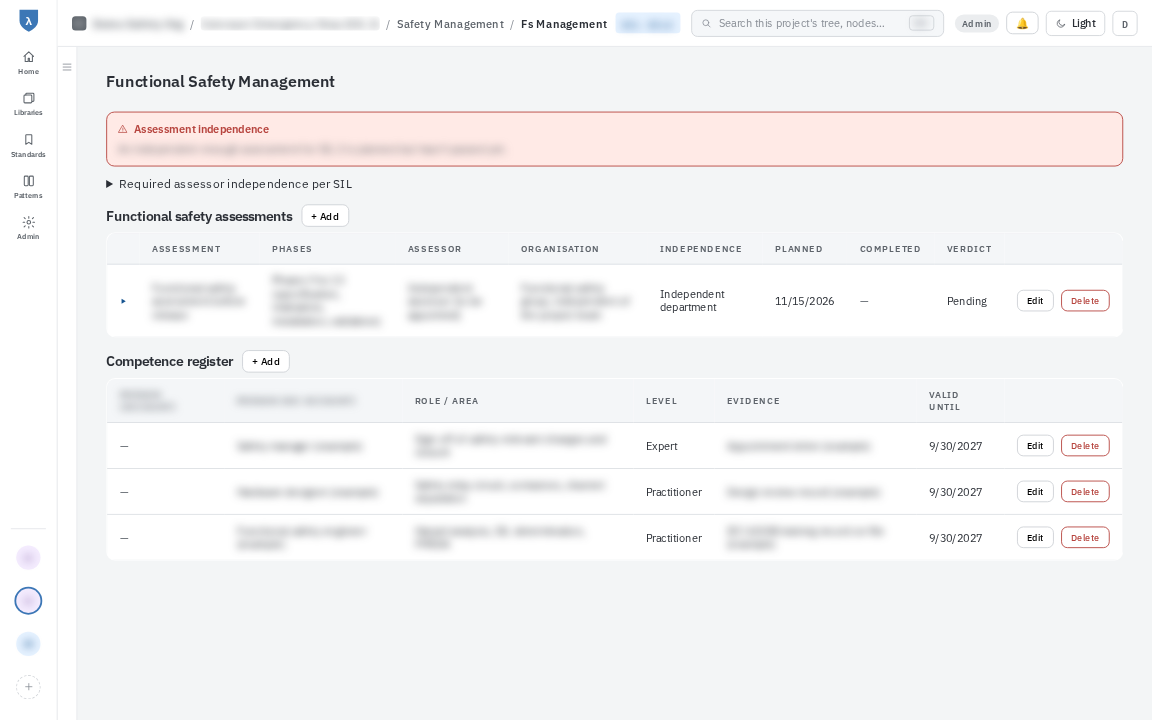Click the INDEPENDENCE column header
The height and width of the screenshot is (720, 1152).
coord(701,249)
